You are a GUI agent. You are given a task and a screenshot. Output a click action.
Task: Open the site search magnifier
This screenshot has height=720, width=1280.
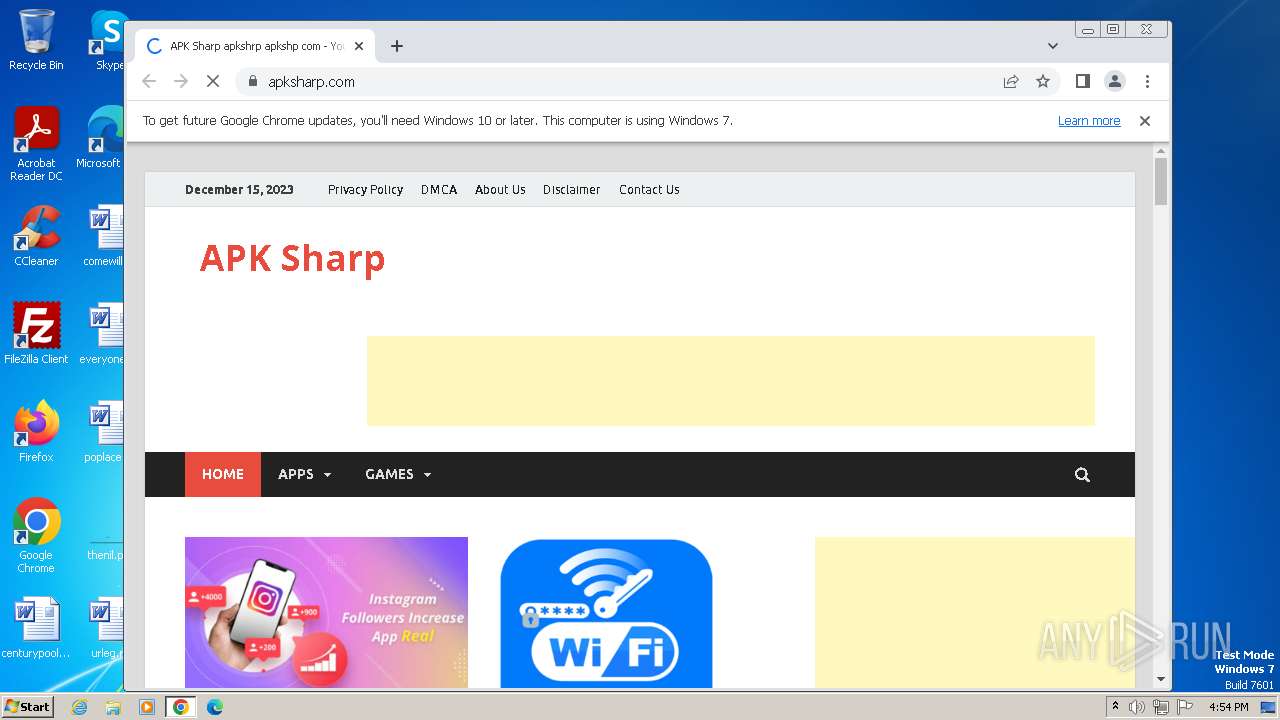coord(1082,475)
